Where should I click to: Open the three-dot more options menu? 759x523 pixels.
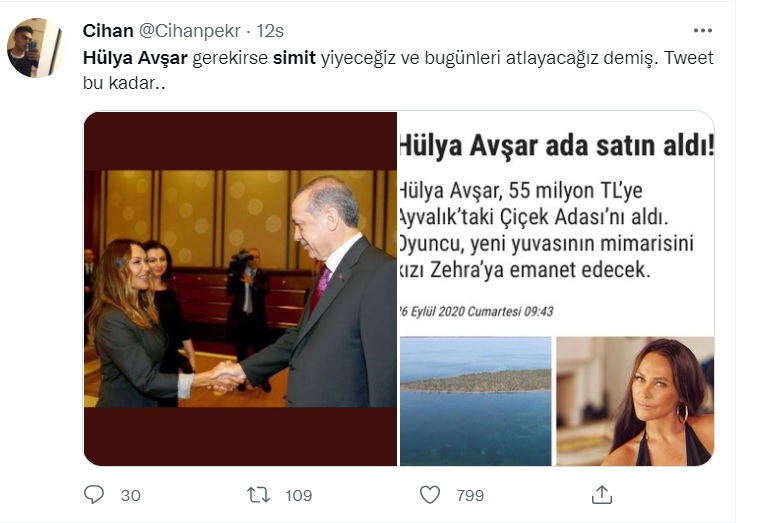click(x=702, y=31)
